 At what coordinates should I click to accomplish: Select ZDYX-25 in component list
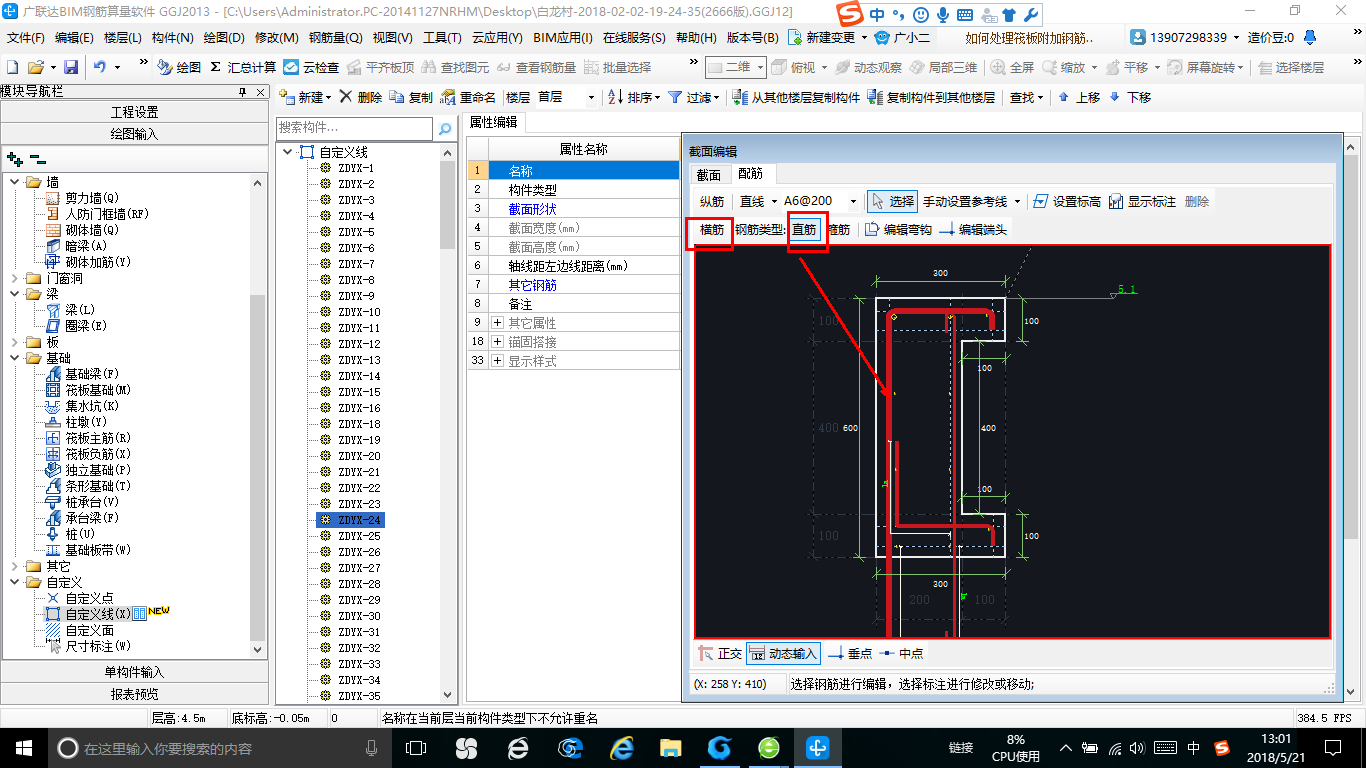(359, 536)
